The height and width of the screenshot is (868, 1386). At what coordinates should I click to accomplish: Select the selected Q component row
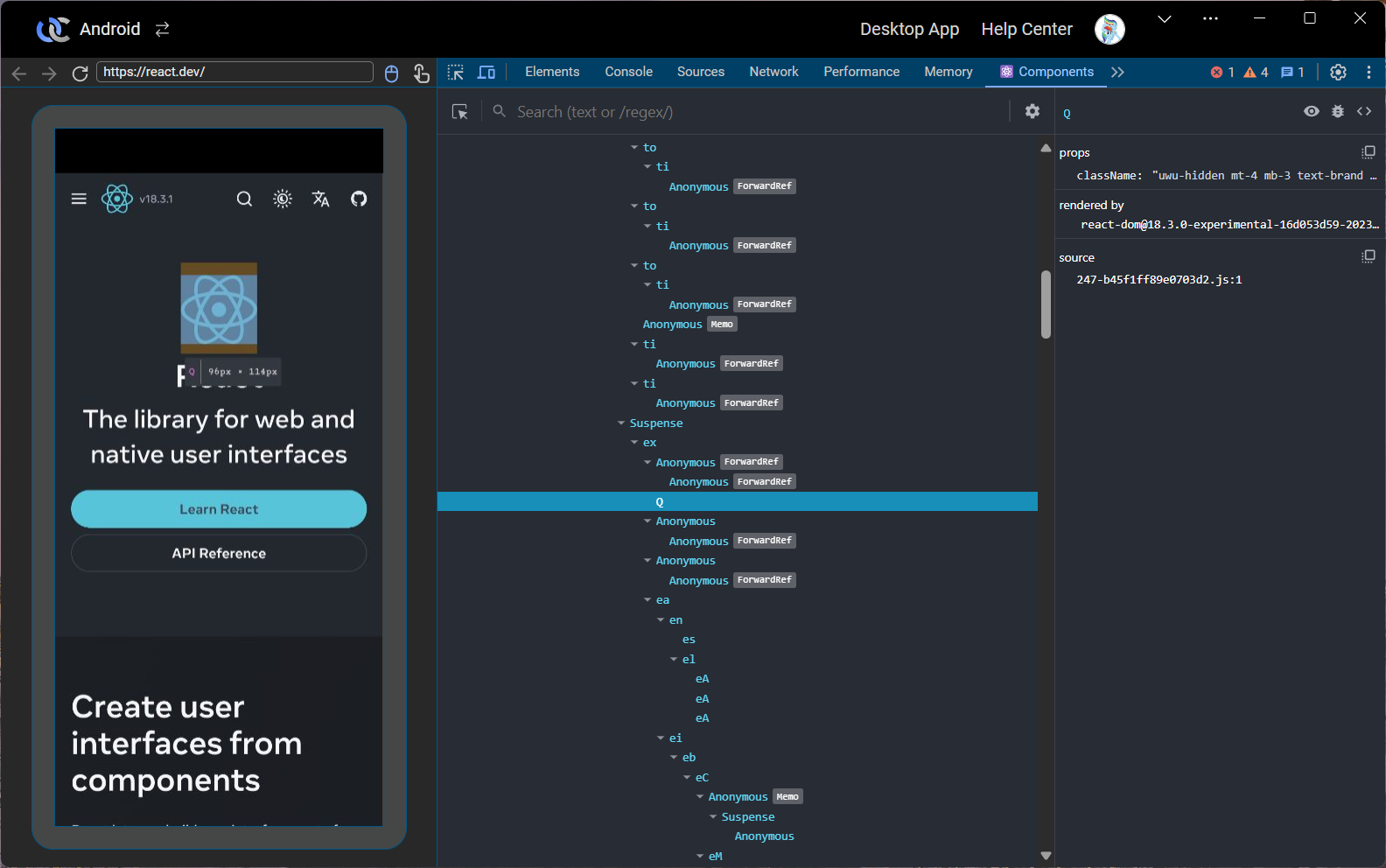(x=738, y=501)
